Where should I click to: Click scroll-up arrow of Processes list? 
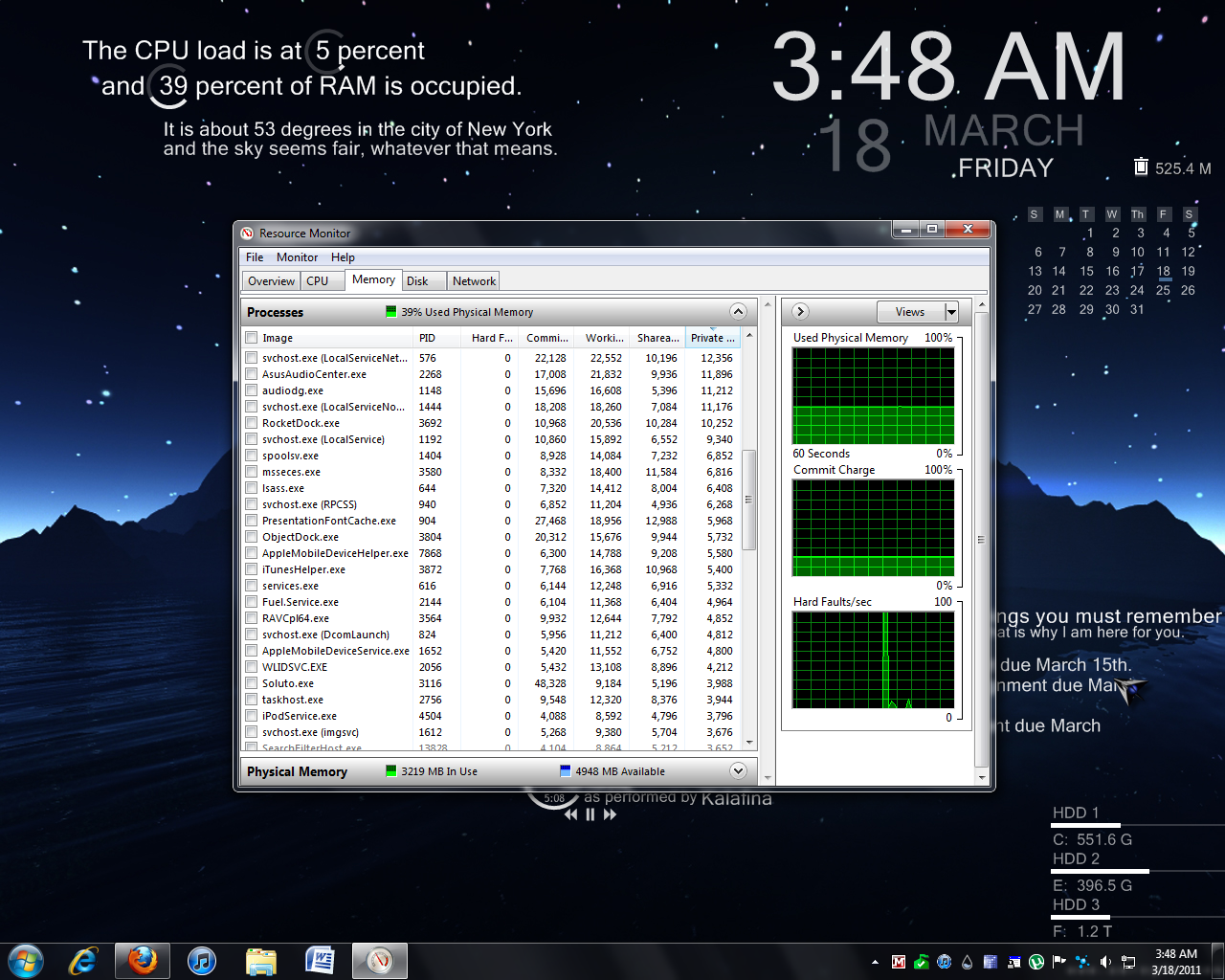[x=749, y=336]
